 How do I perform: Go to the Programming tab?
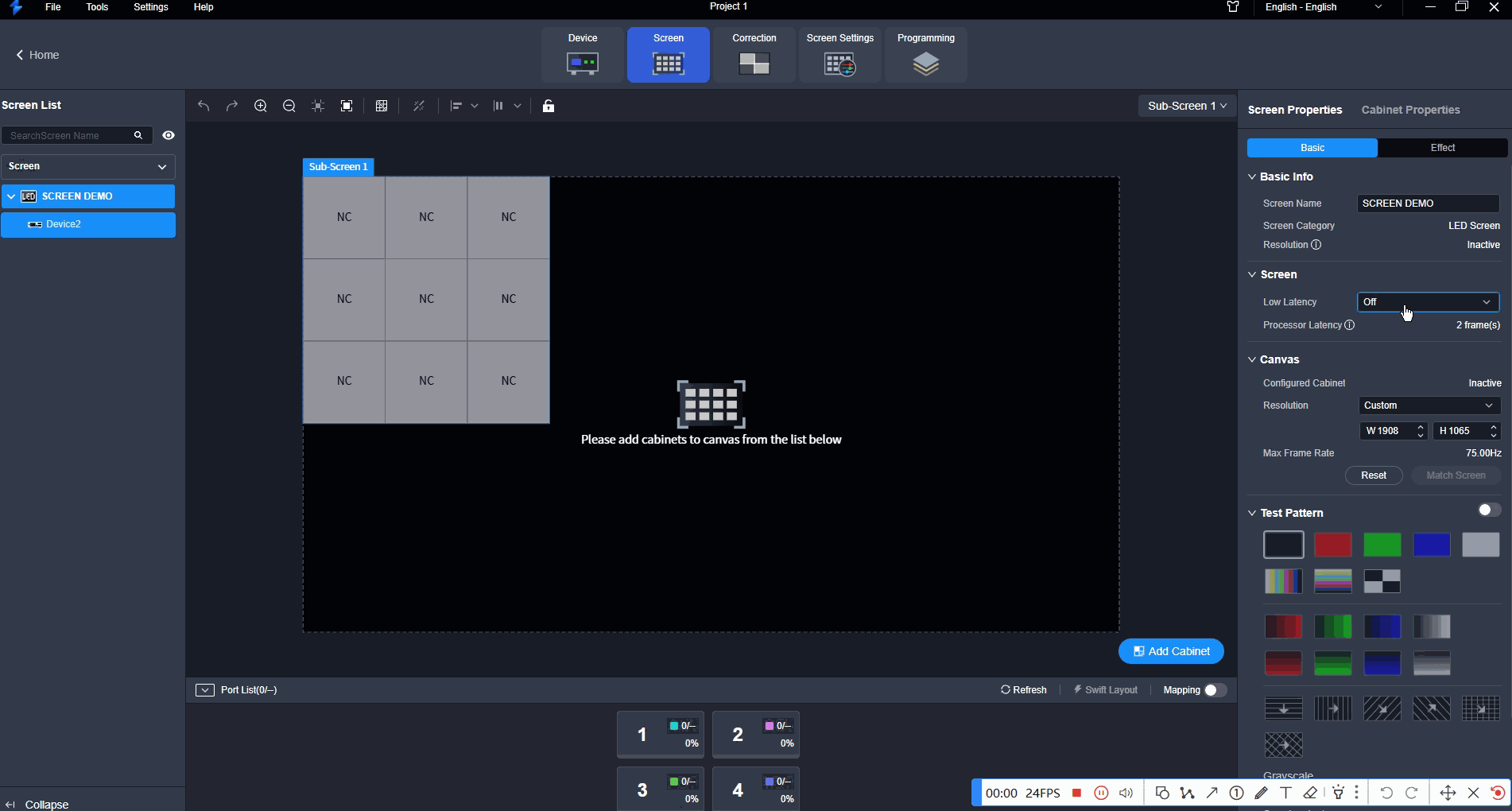click(926, 55)
